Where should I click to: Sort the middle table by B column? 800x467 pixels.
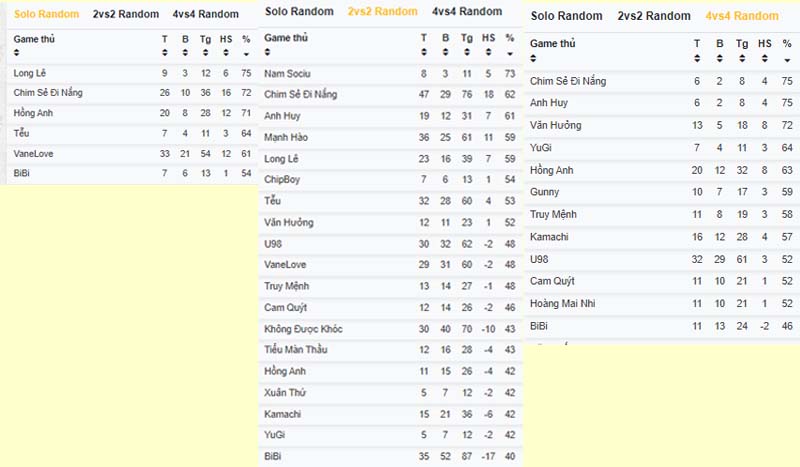pos(445,52)
